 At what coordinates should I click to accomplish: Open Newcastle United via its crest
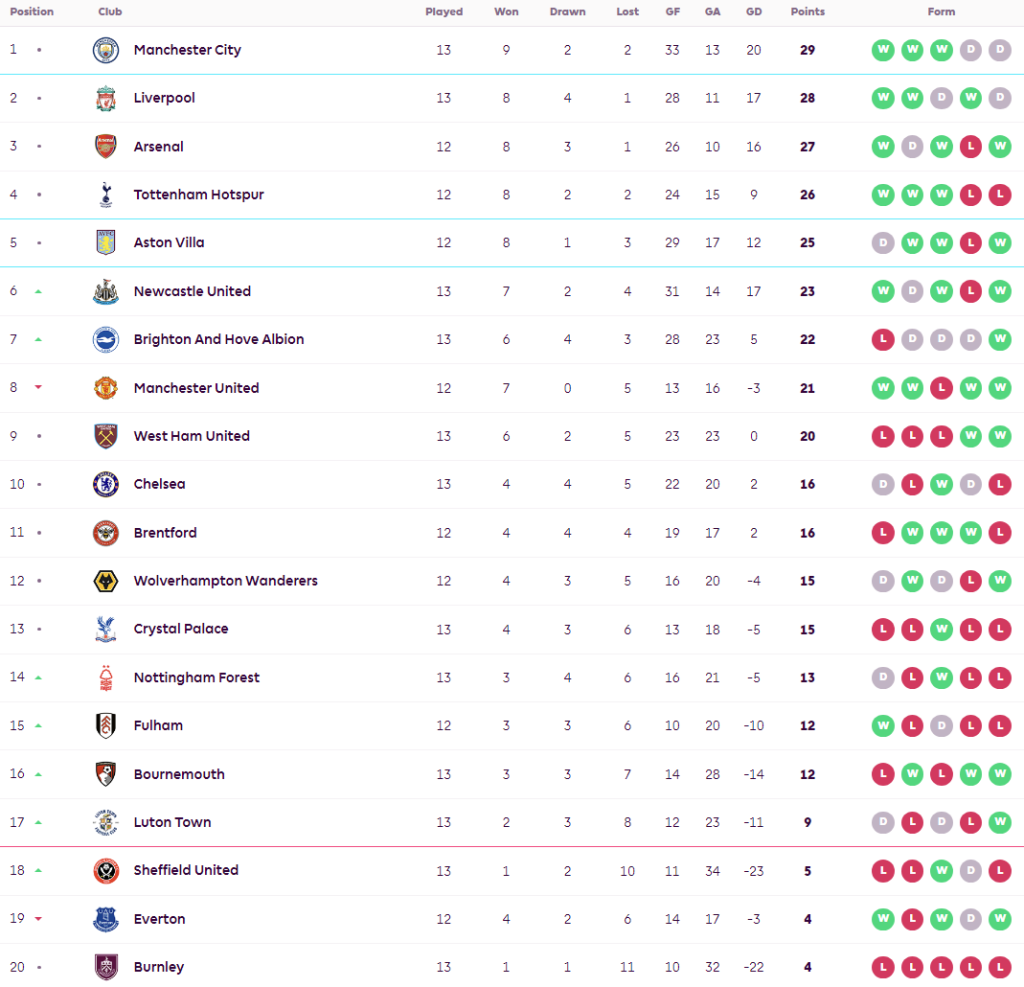pyautogui.click(x=105, y=292)
